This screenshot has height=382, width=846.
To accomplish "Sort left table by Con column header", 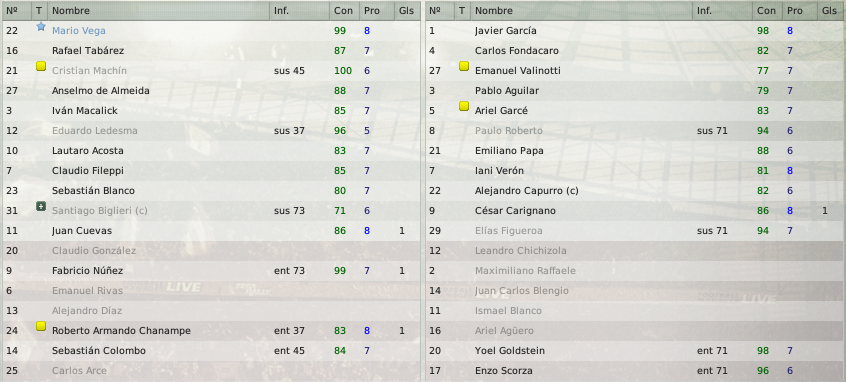I will click(344, 11).
